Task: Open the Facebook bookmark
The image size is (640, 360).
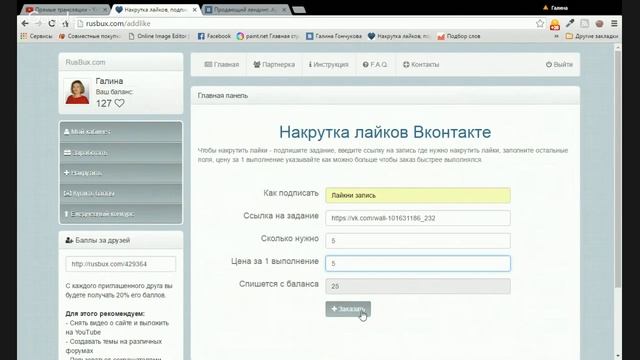Action: pyautogui.click(x=214, y=36)
